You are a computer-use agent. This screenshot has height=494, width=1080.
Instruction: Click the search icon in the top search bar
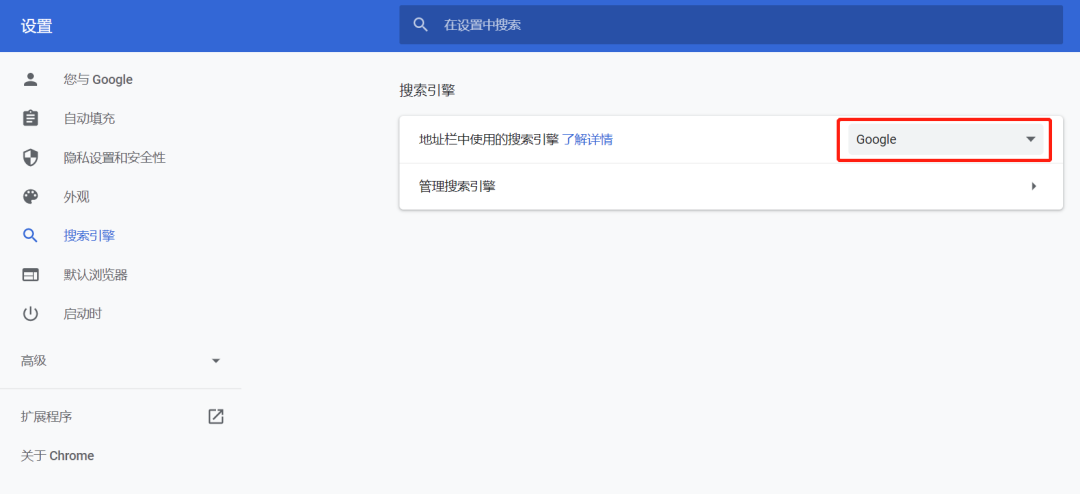pos(421,25)
